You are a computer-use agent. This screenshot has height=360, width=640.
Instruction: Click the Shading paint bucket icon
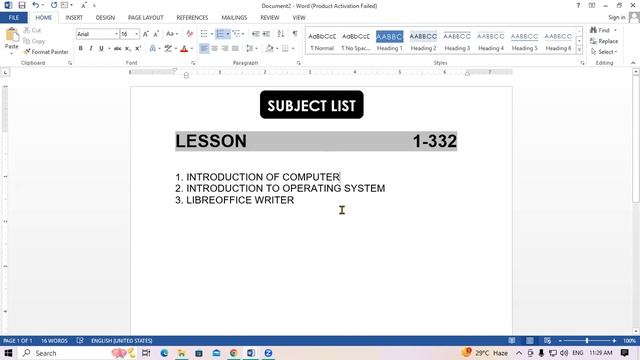point(269,49)
